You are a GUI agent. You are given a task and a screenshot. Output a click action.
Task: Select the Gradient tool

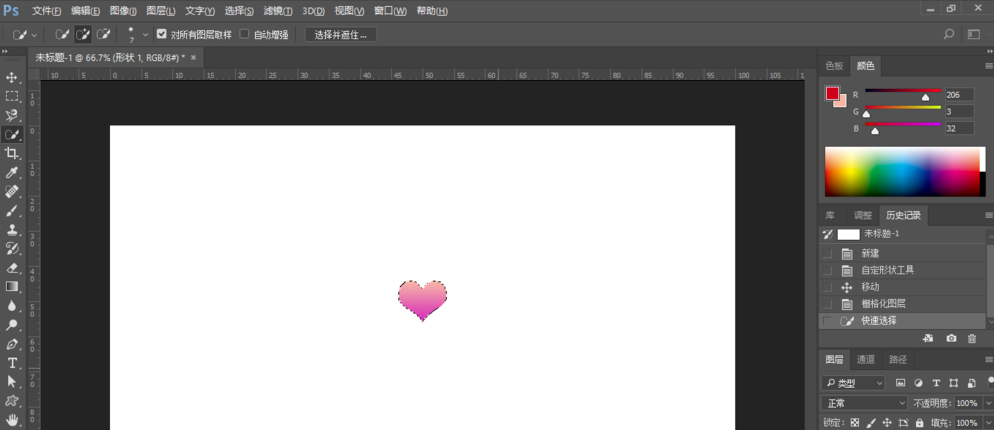click(x=11, y=286)
